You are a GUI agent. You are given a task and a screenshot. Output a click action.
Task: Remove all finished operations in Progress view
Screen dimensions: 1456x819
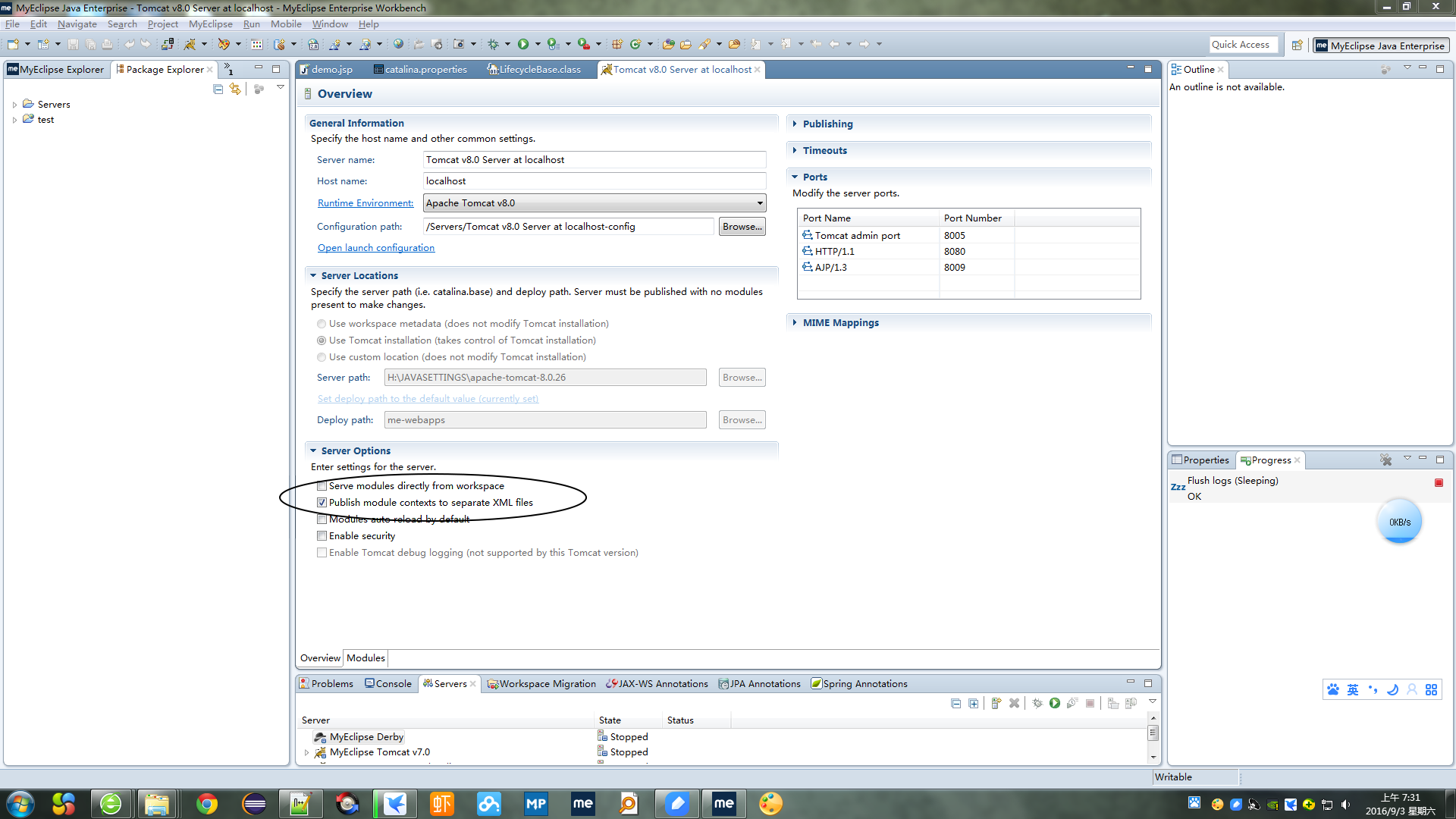[1385, 460]
